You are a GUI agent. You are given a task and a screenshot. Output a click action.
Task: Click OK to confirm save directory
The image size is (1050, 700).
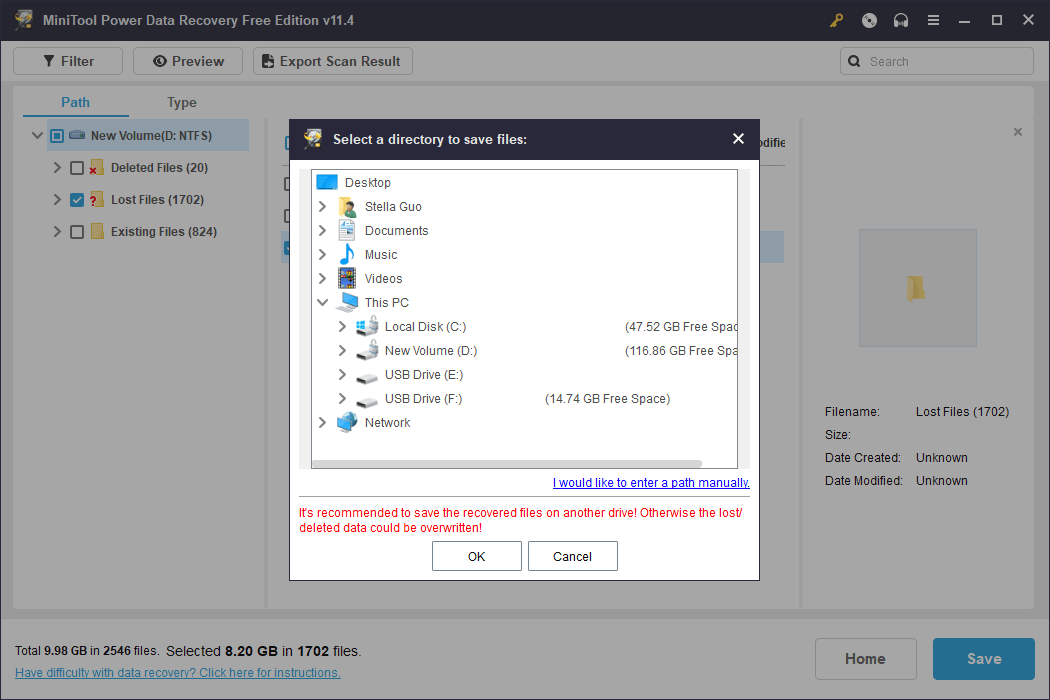click(x=477, y=556)
